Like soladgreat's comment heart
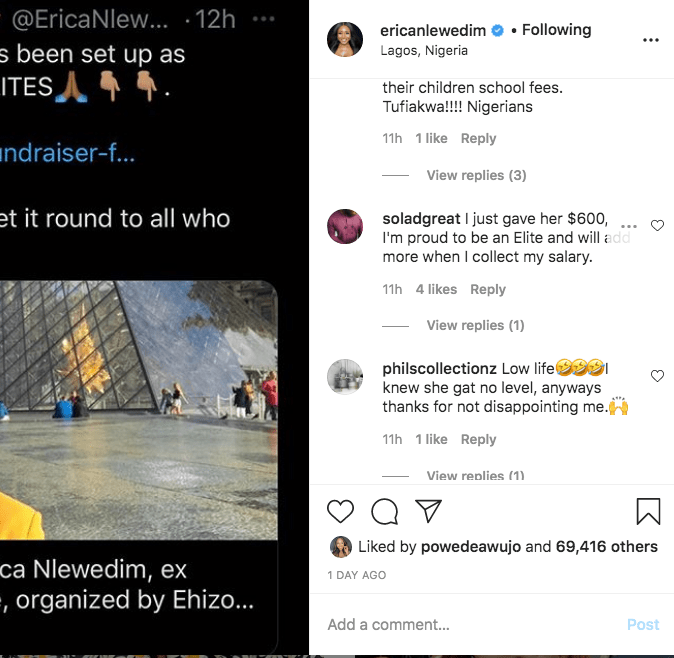 click(x=657, y=226)
